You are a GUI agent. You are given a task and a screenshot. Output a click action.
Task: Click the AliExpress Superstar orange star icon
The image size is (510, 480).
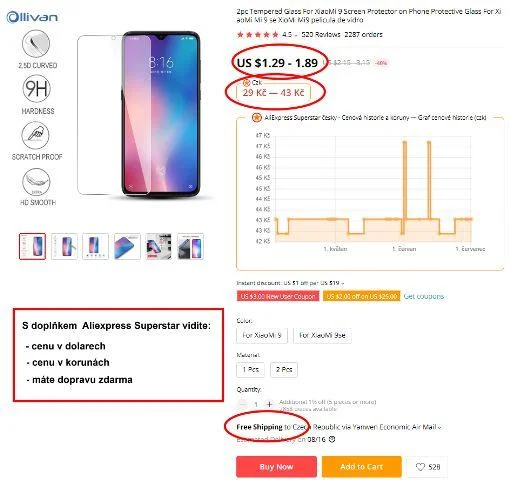click(256, 118)
